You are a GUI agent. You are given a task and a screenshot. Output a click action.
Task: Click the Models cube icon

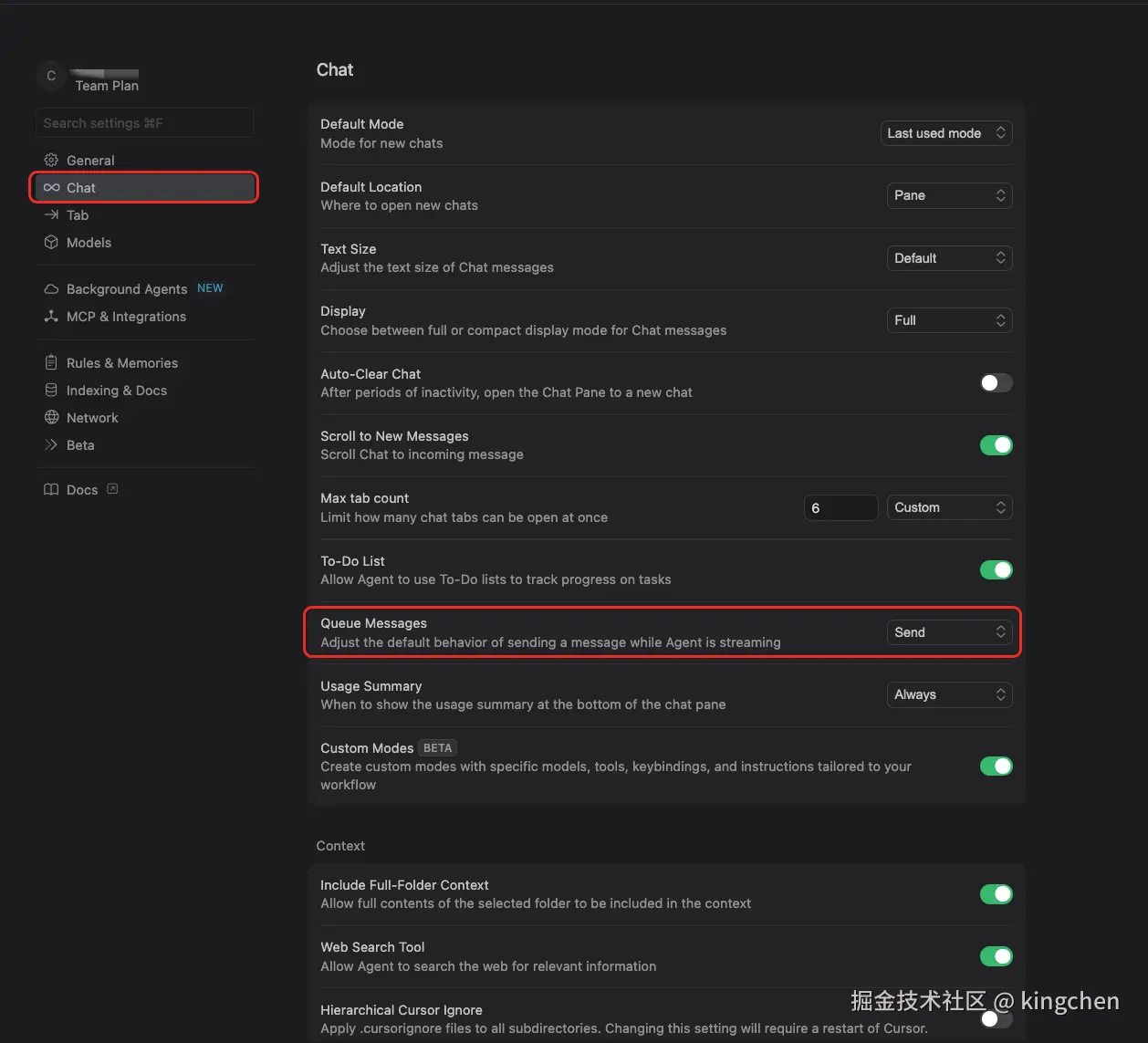coord(51,243)
